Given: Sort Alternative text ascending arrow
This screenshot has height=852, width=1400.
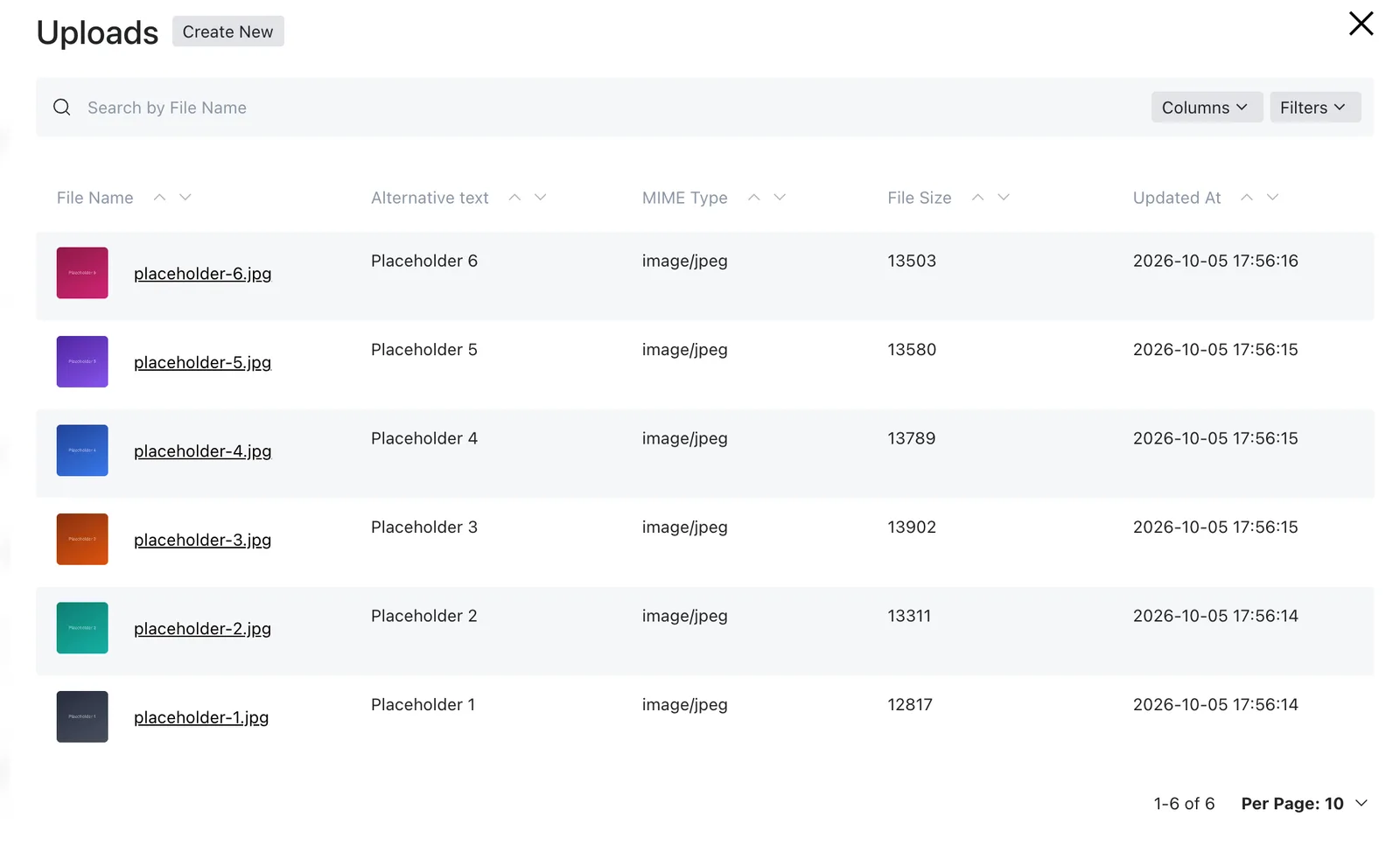Looking at the screenshot, I should [x=514, y=198].
